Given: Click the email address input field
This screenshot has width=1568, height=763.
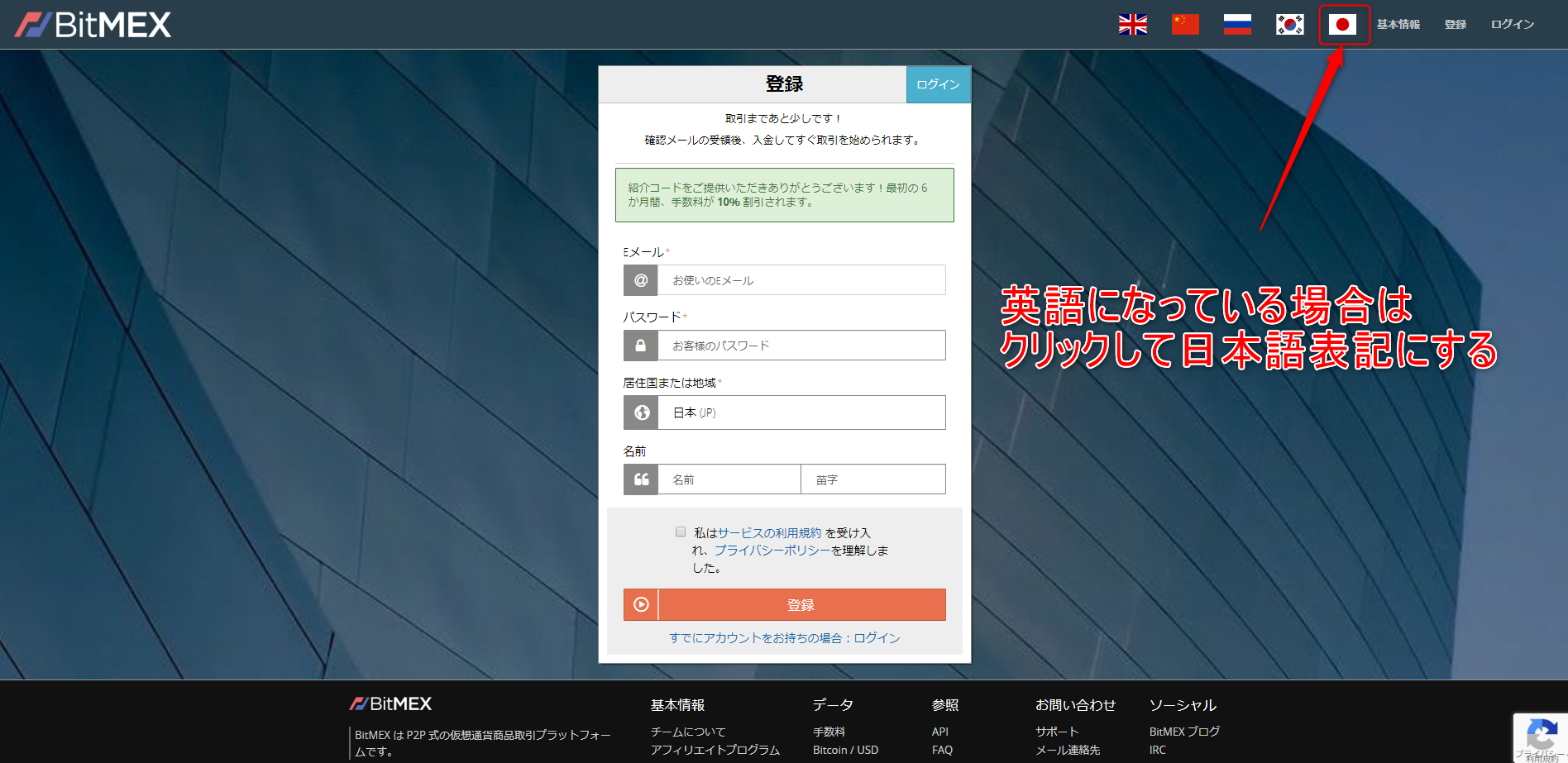Looking at the screenshot, I should [801, 280].
